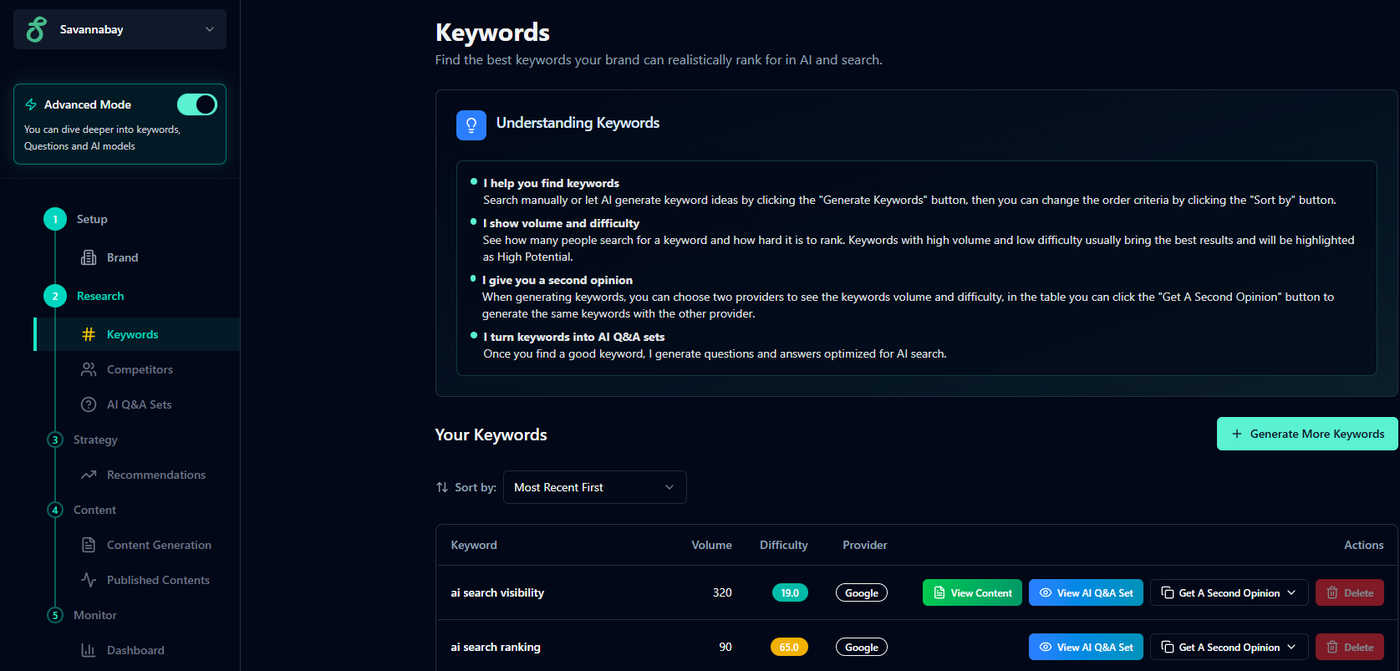Click the Generate More Keywords button
Viewport: 1400px width, 671px height.
pos(1307,434)
